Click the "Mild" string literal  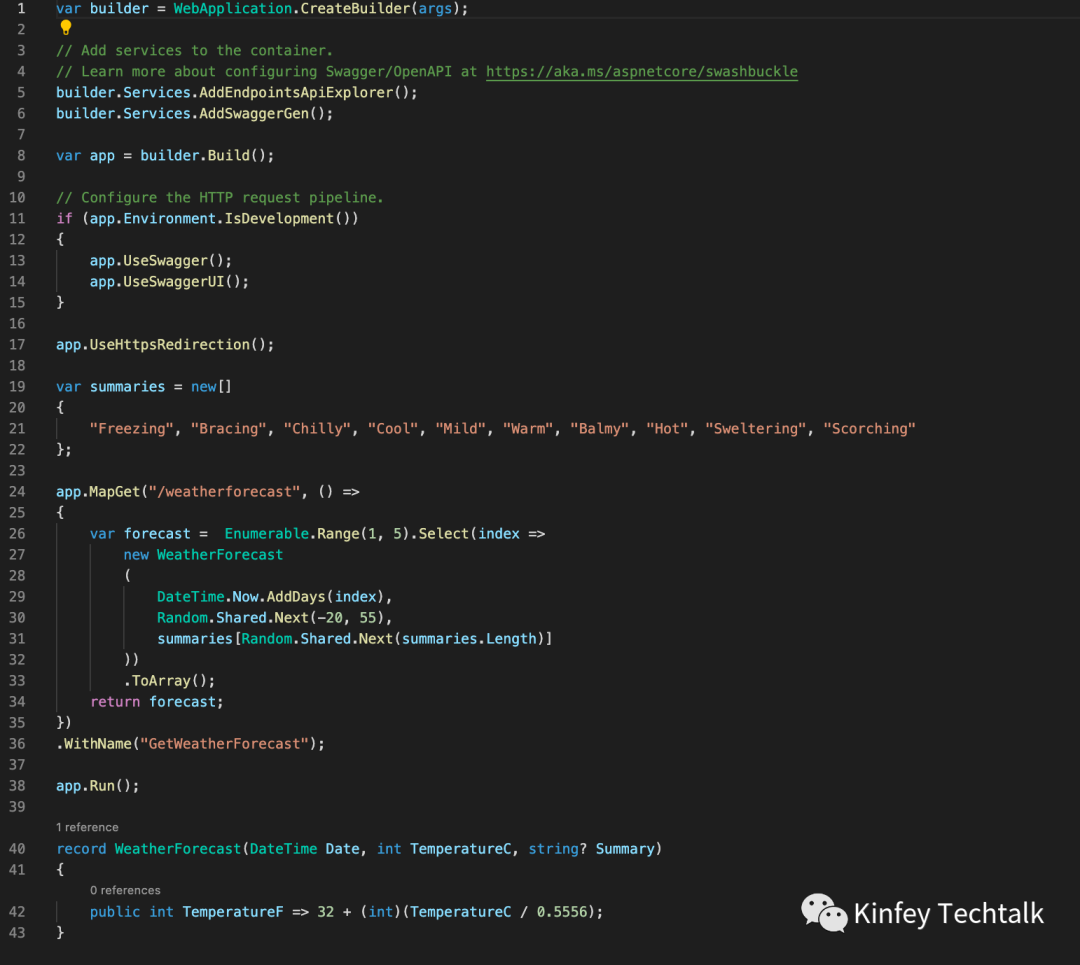(461, 428)
